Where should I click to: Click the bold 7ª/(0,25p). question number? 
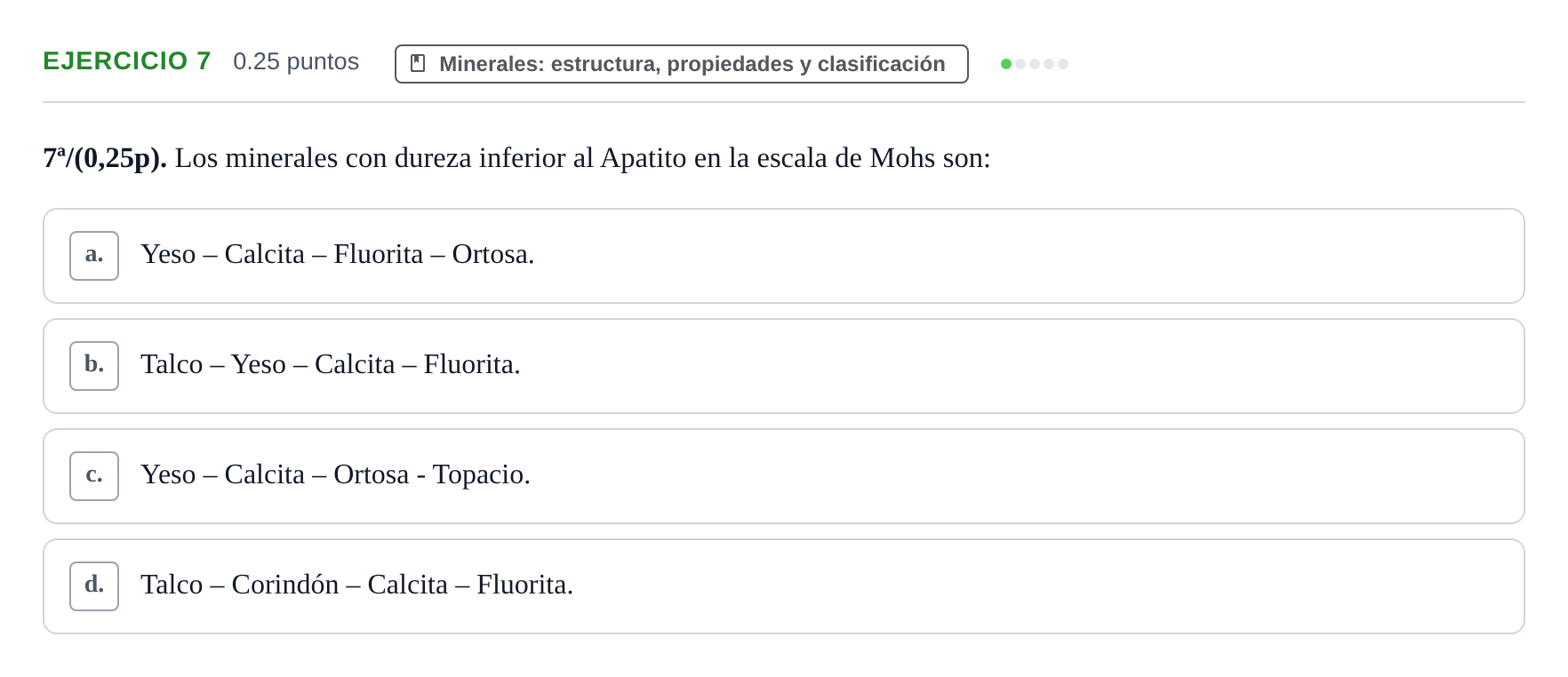(105, 158)
